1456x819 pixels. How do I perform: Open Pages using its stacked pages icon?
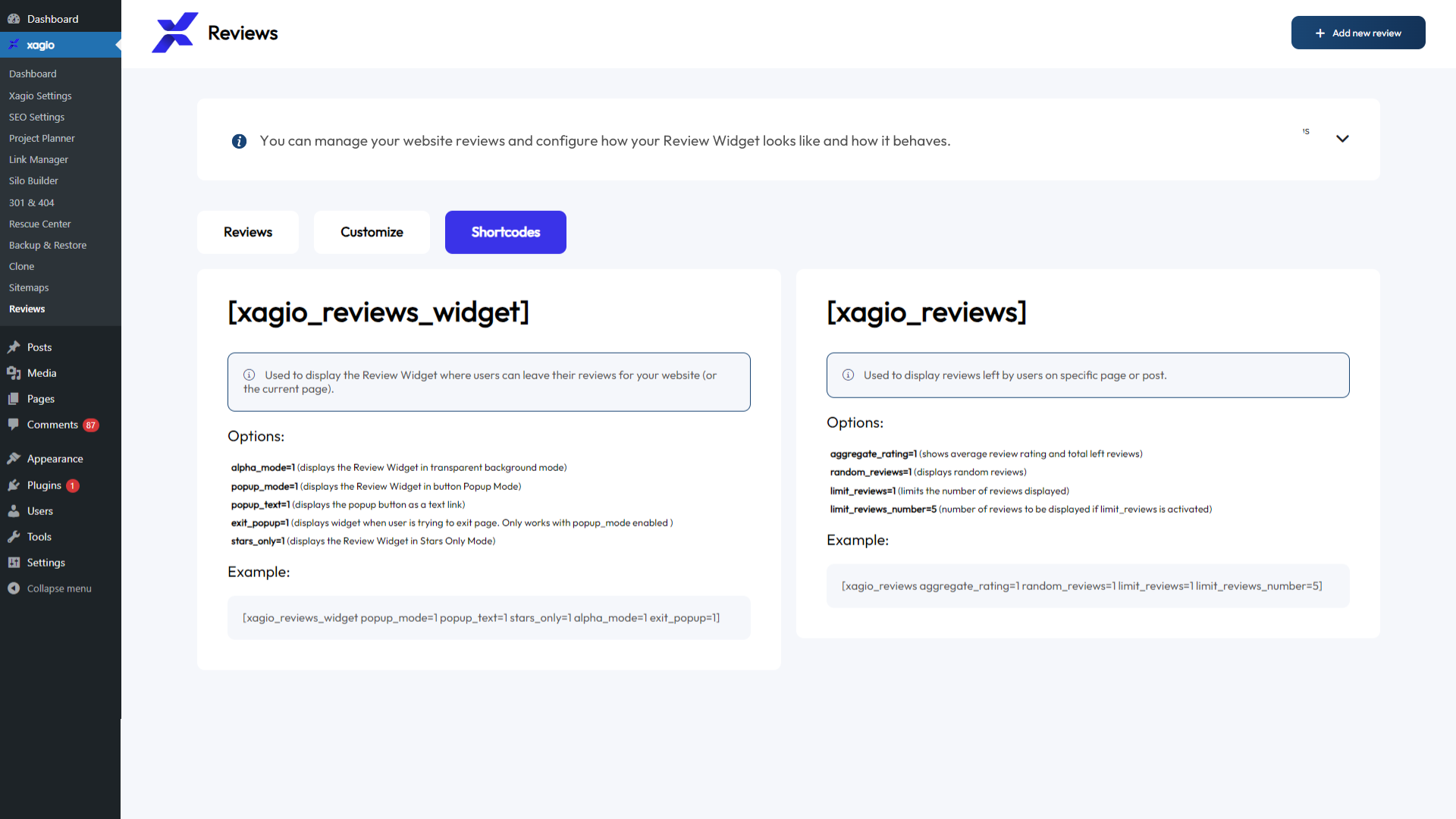tap(14, 398)
